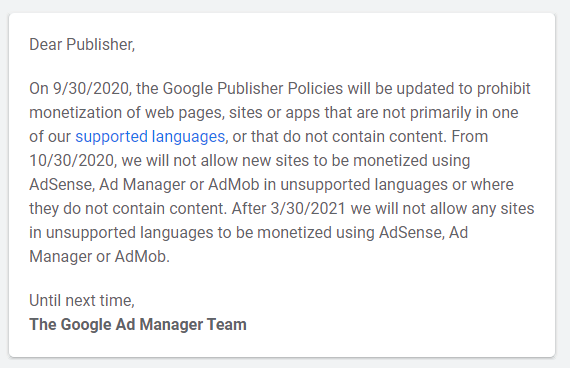Open the supported languages link
The height and width of the screenshot is (368, 570).
pos(150,137)
